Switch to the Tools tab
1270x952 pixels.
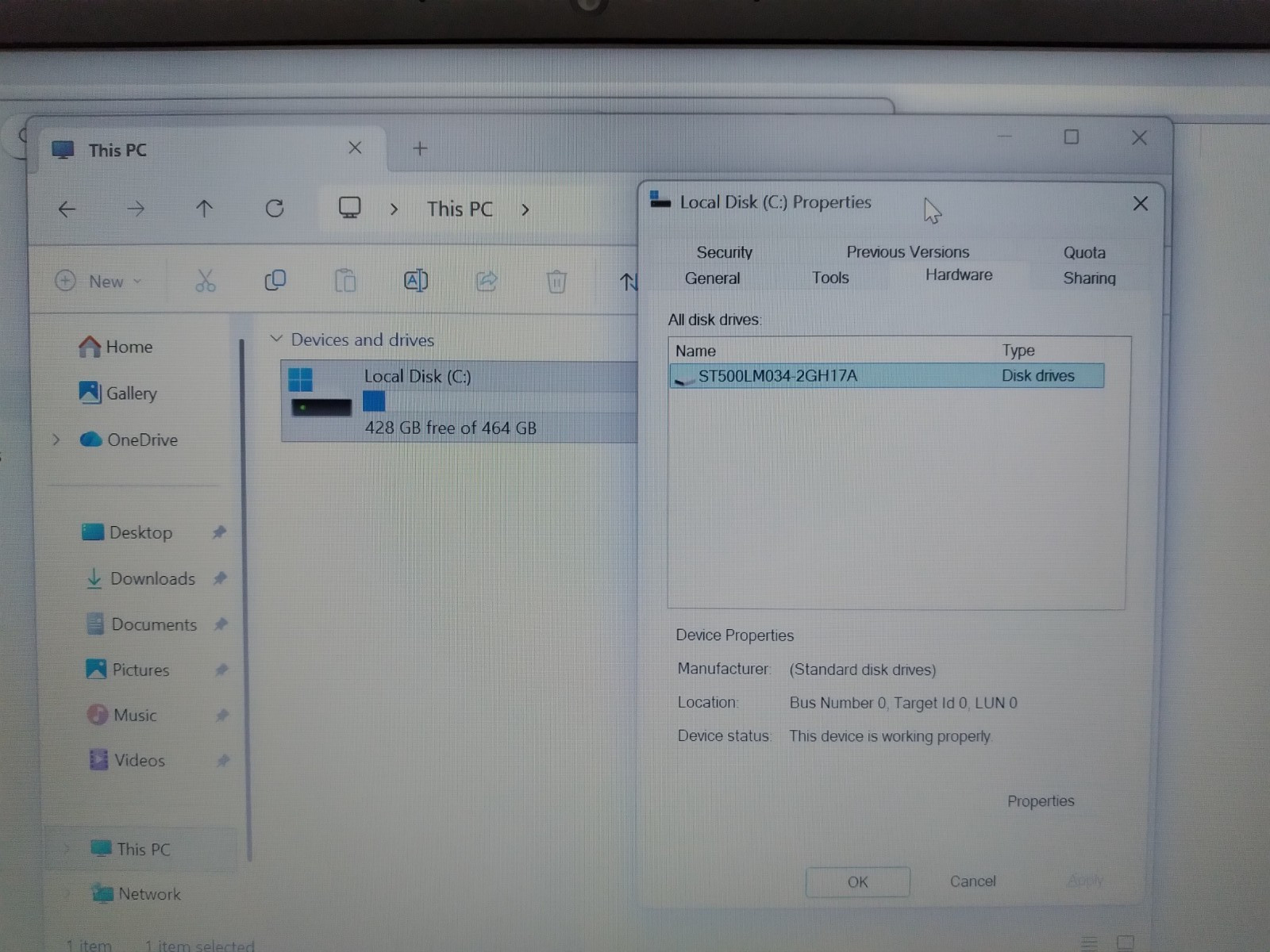point(830,278)
